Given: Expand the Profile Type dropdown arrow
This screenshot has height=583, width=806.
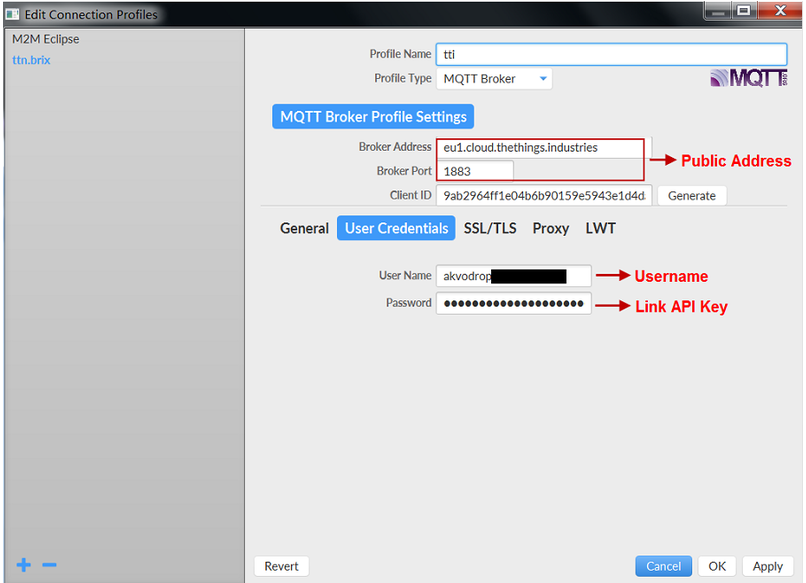Looking at the screenshot, I should [x=543, y=79].
